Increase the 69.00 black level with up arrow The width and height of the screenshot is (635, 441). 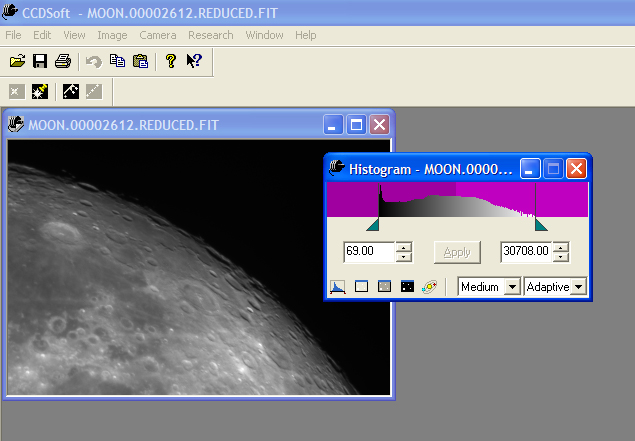tap(404, 247)
